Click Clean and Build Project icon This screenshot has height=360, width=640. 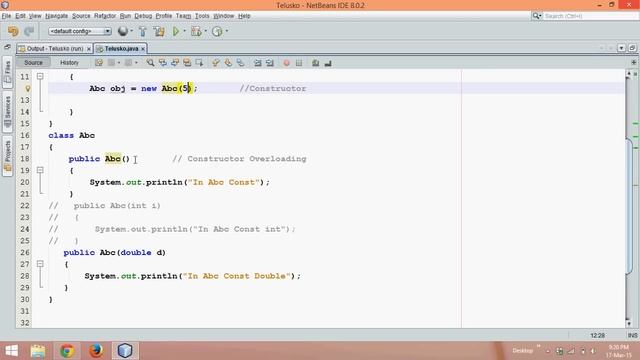pos(159,31)
